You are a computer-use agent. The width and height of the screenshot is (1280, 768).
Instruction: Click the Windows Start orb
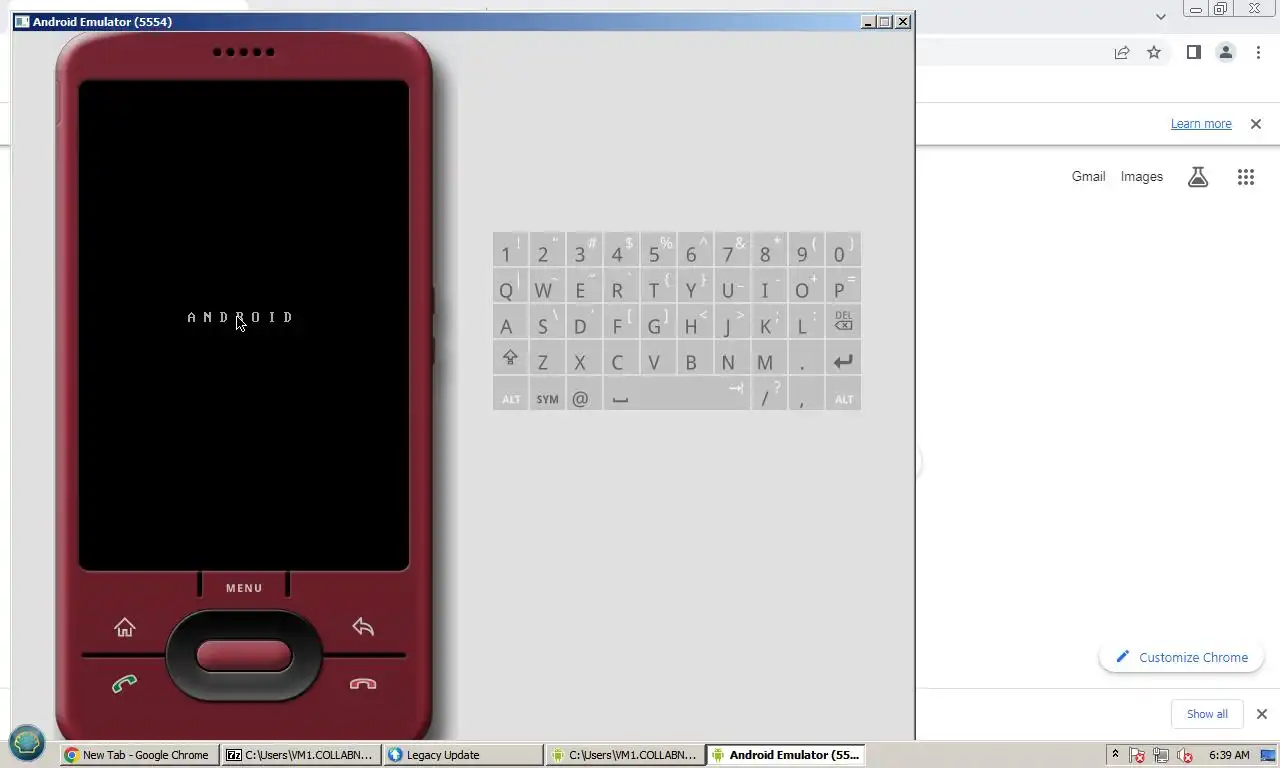click(x=27, y=743)
